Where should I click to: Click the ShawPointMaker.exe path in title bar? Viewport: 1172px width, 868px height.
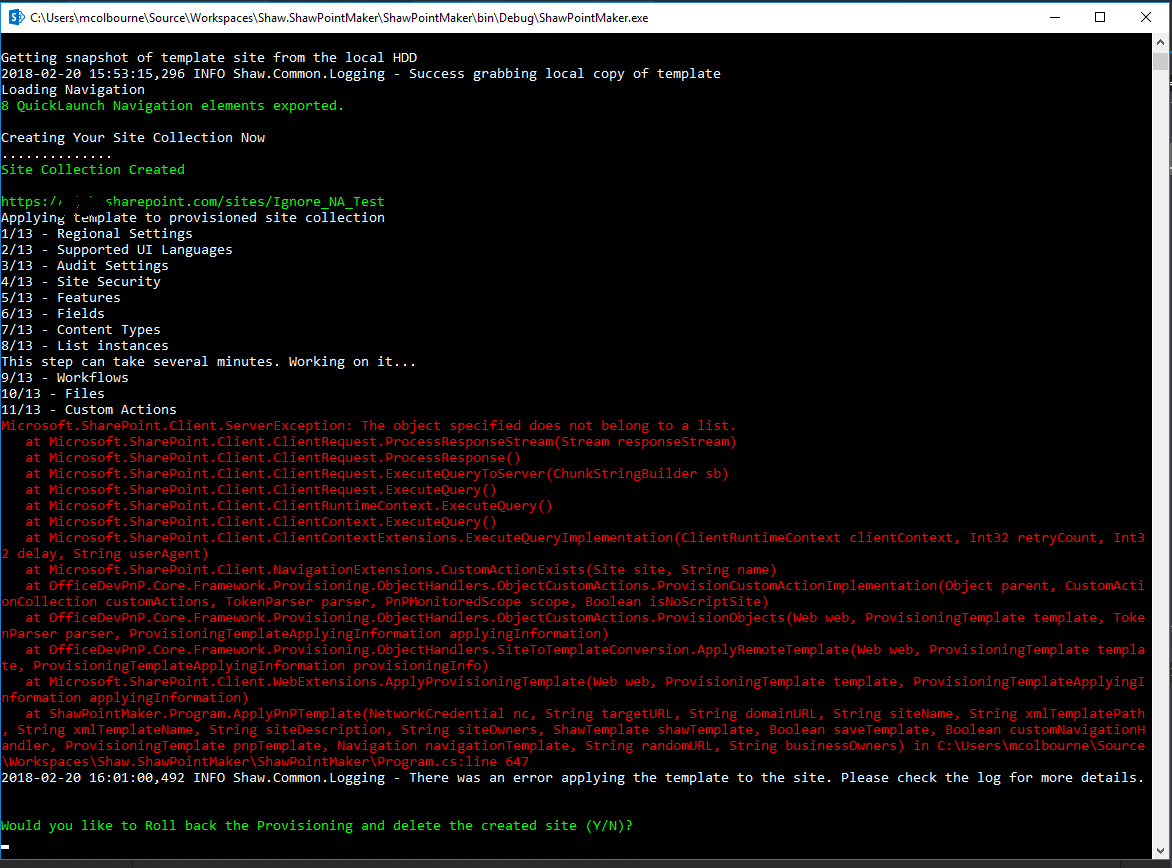pyautogui.click(x=339, y=18)
